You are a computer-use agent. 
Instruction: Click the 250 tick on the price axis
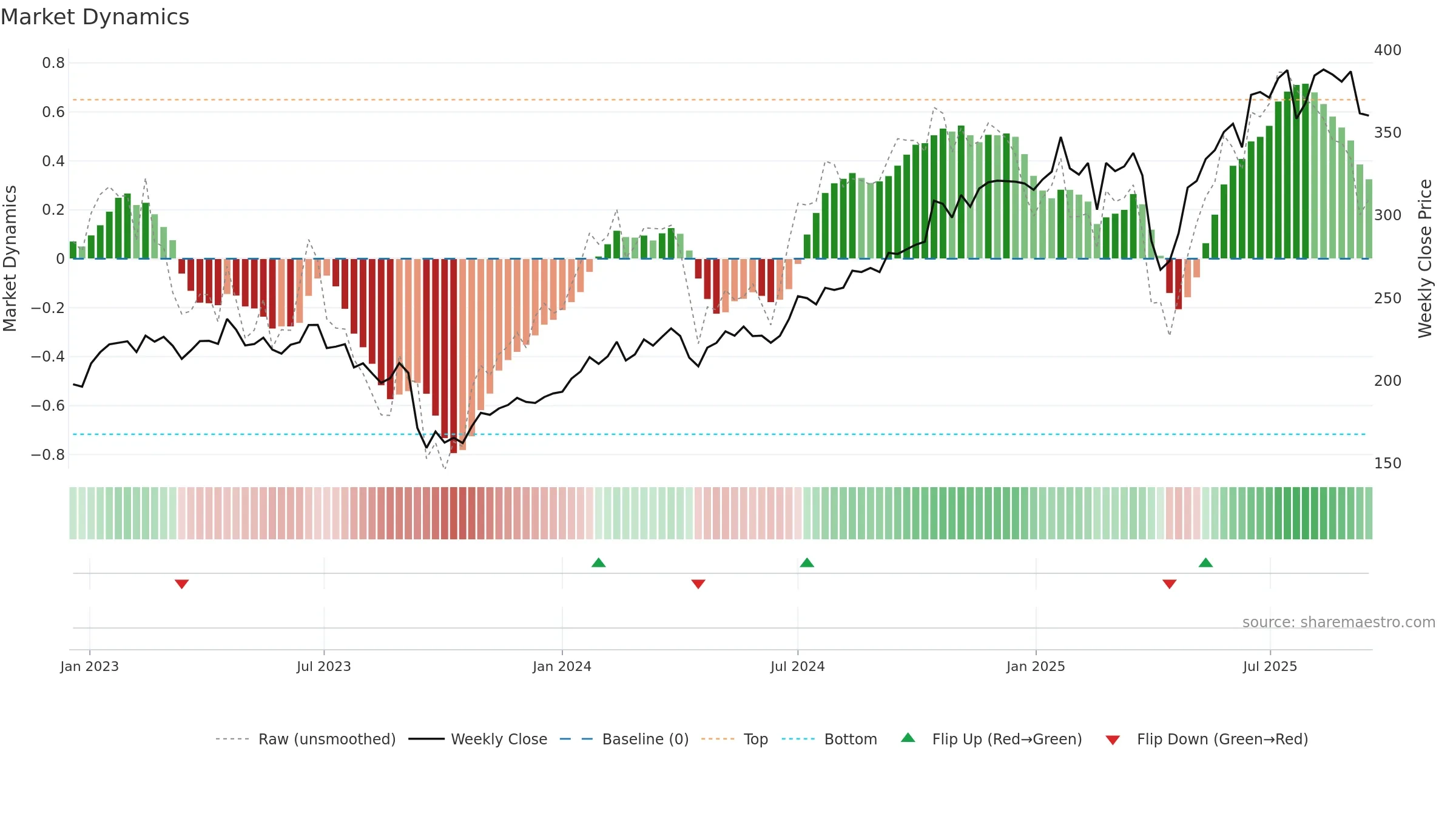1388,298
